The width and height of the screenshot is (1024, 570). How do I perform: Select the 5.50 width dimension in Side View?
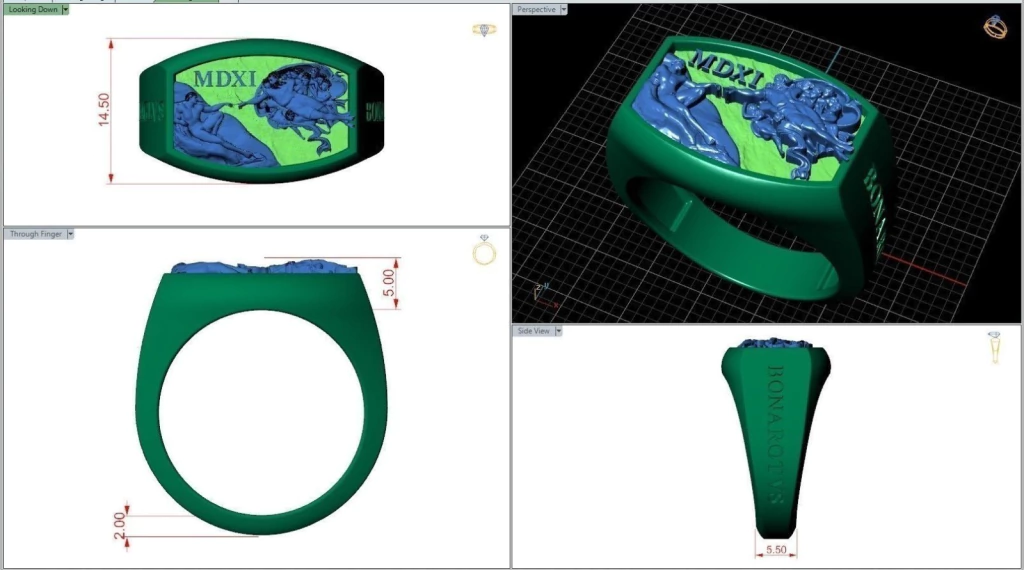tap(775, 550)
